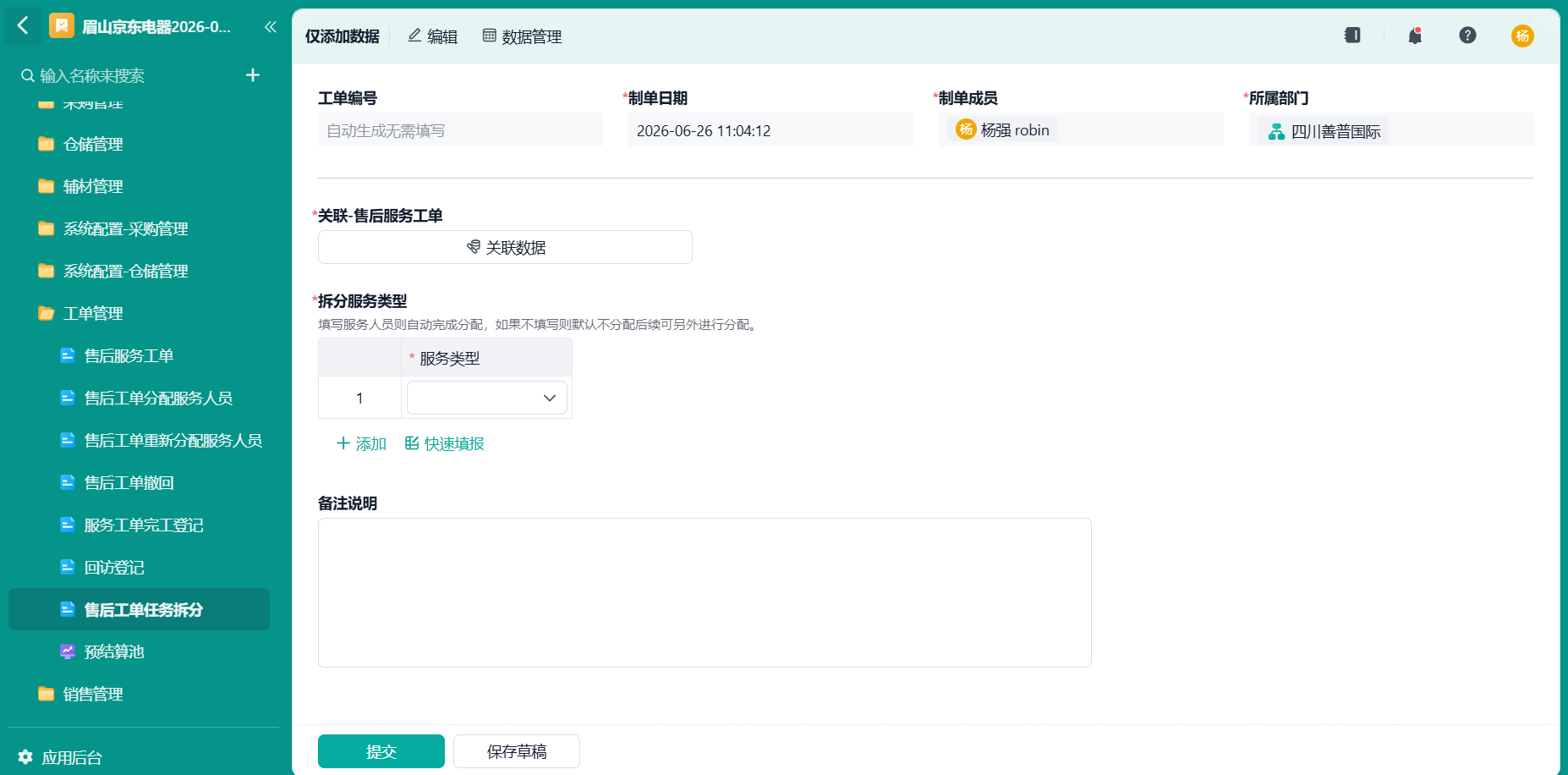
Task: Click the 数据管理 table icon
Action: 489,36
